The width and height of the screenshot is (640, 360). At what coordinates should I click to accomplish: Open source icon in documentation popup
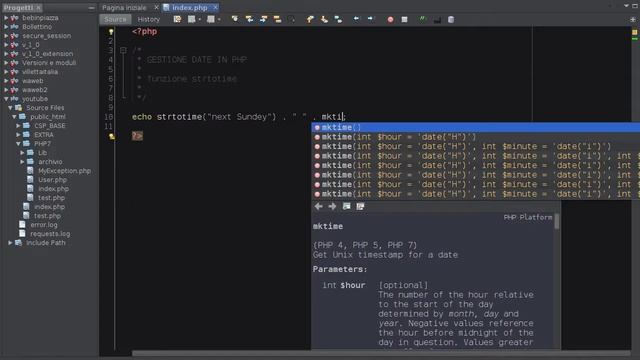(x=360, y=207)
